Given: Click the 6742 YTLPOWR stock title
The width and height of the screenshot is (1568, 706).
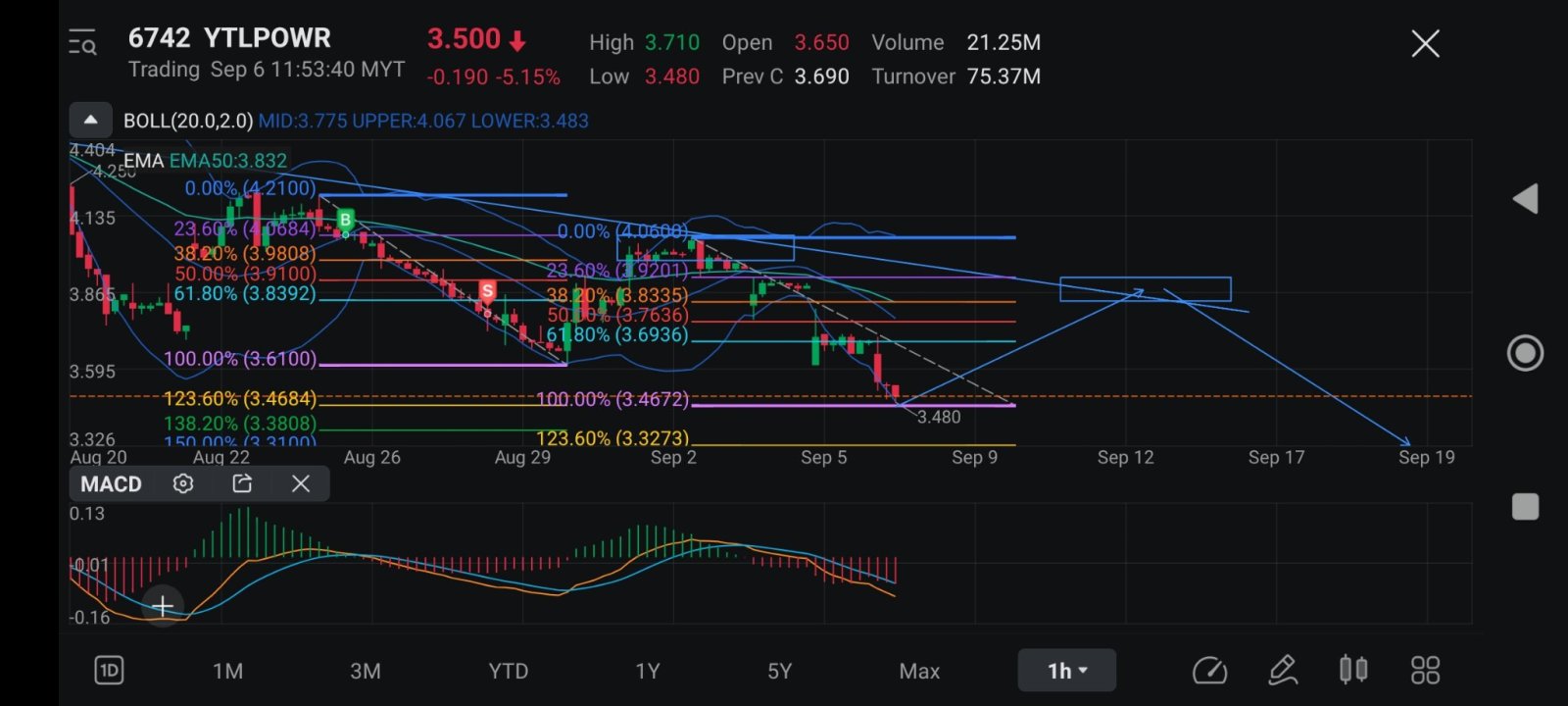Looking at the screenshot, I should point(229,38).
